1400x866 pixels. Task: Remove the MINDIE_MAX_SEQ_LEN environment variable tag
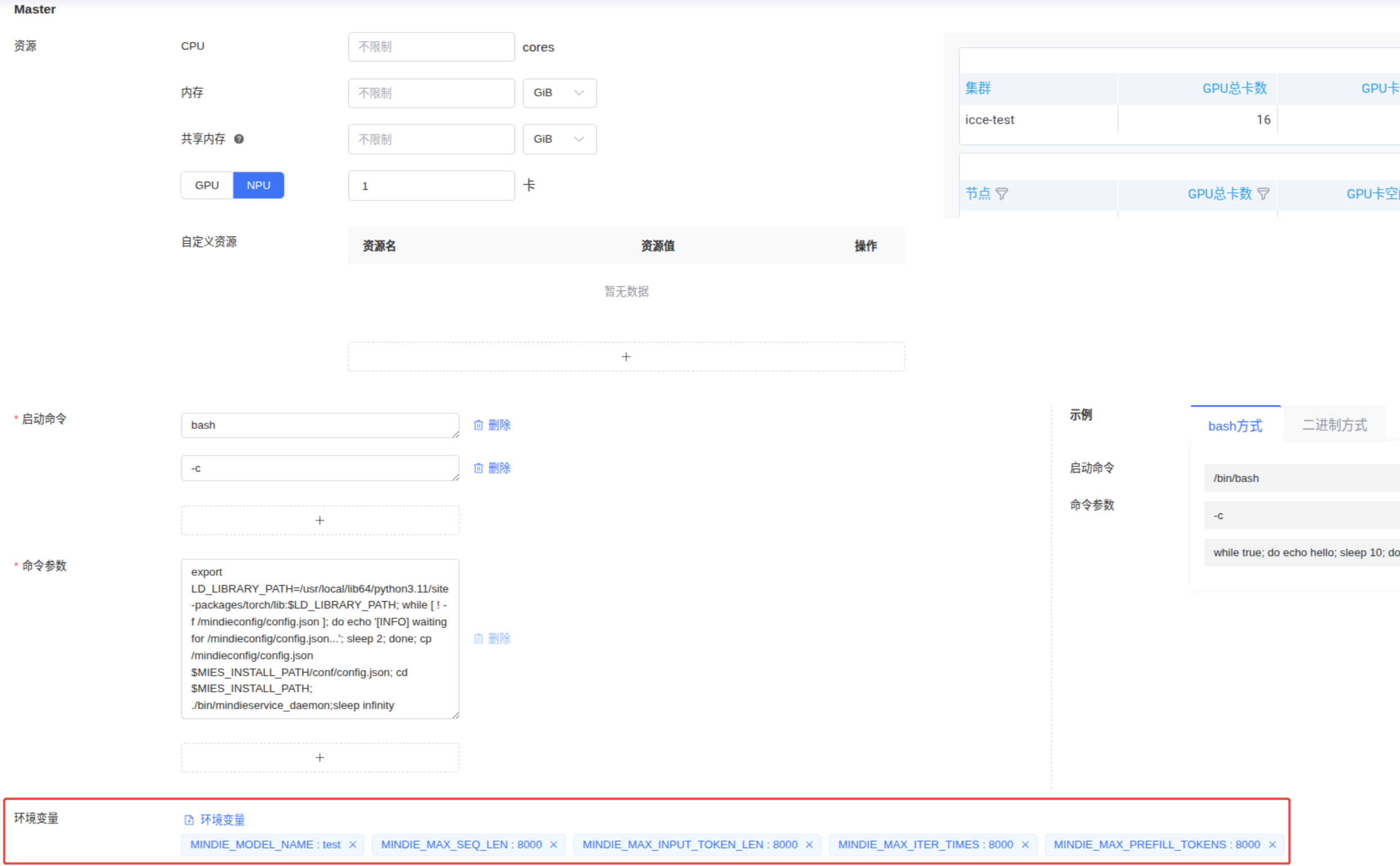click(553, 845)
